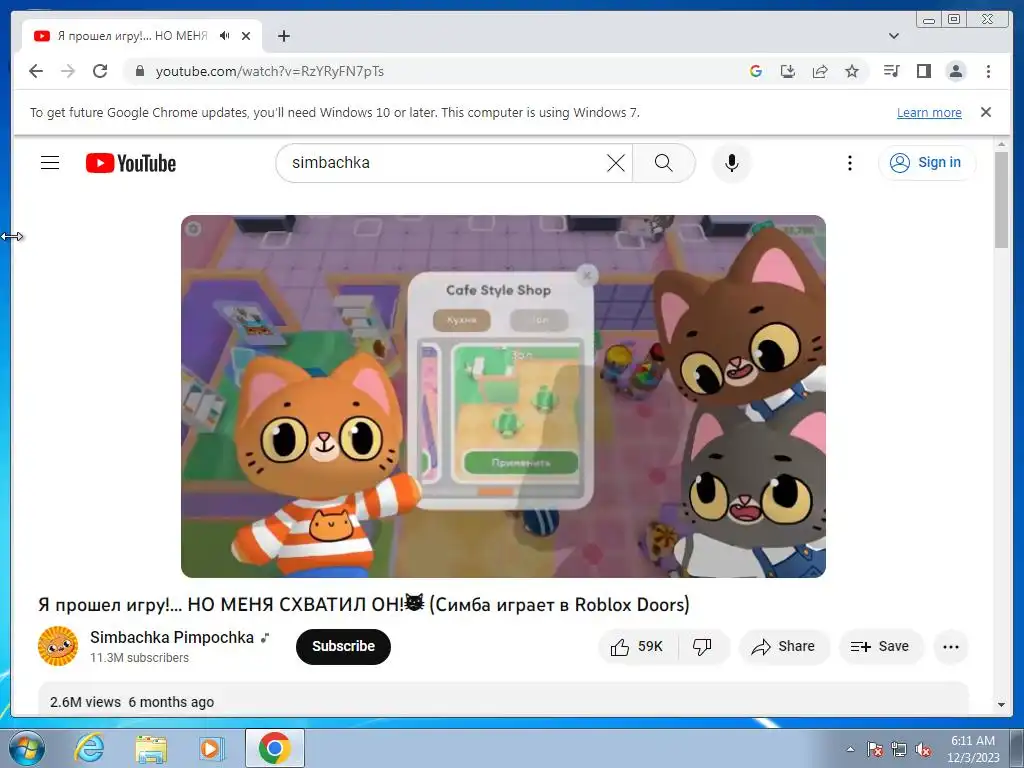The width and height of the screenshot is (1024, 768).
Task: Mute tab via speaker icon
Action: click(x=225, y=36)
